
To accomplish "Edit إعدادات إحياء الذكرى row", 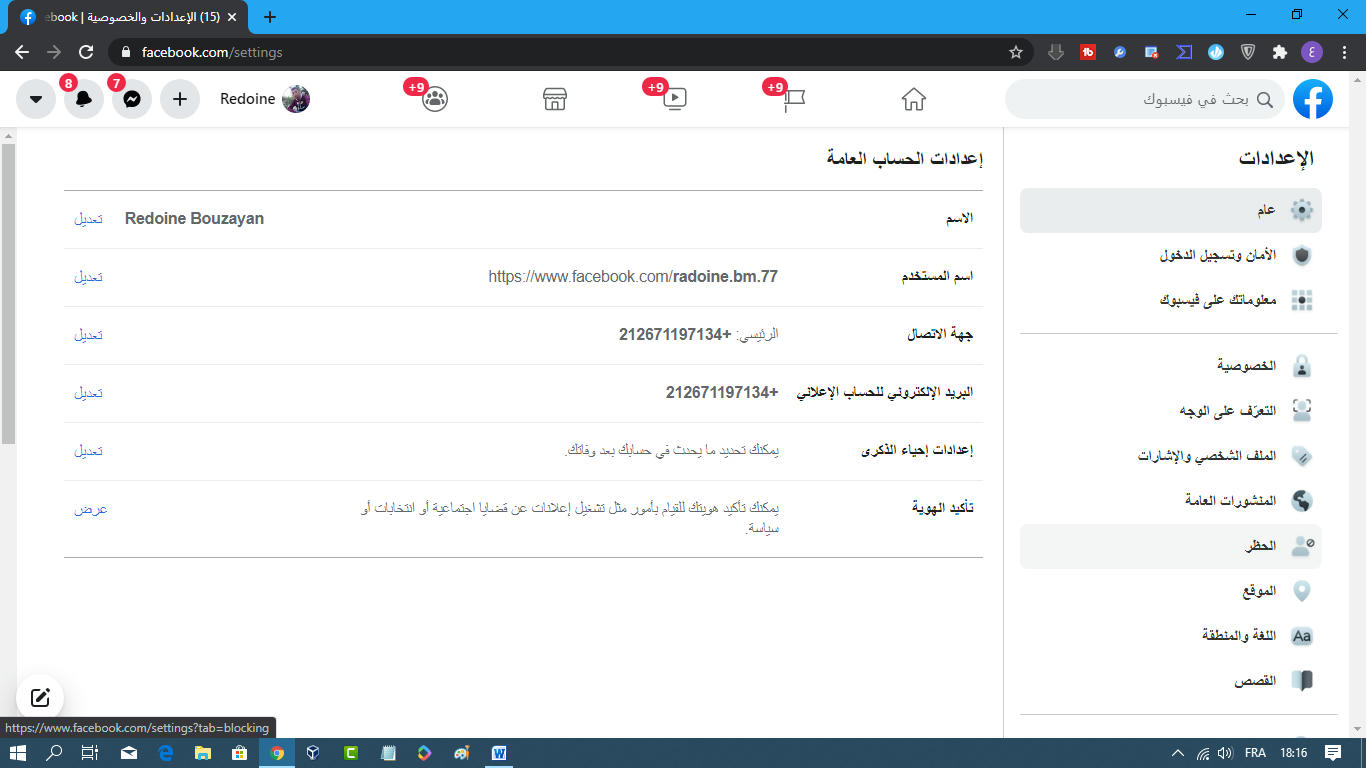I will (x=88, y=450).
